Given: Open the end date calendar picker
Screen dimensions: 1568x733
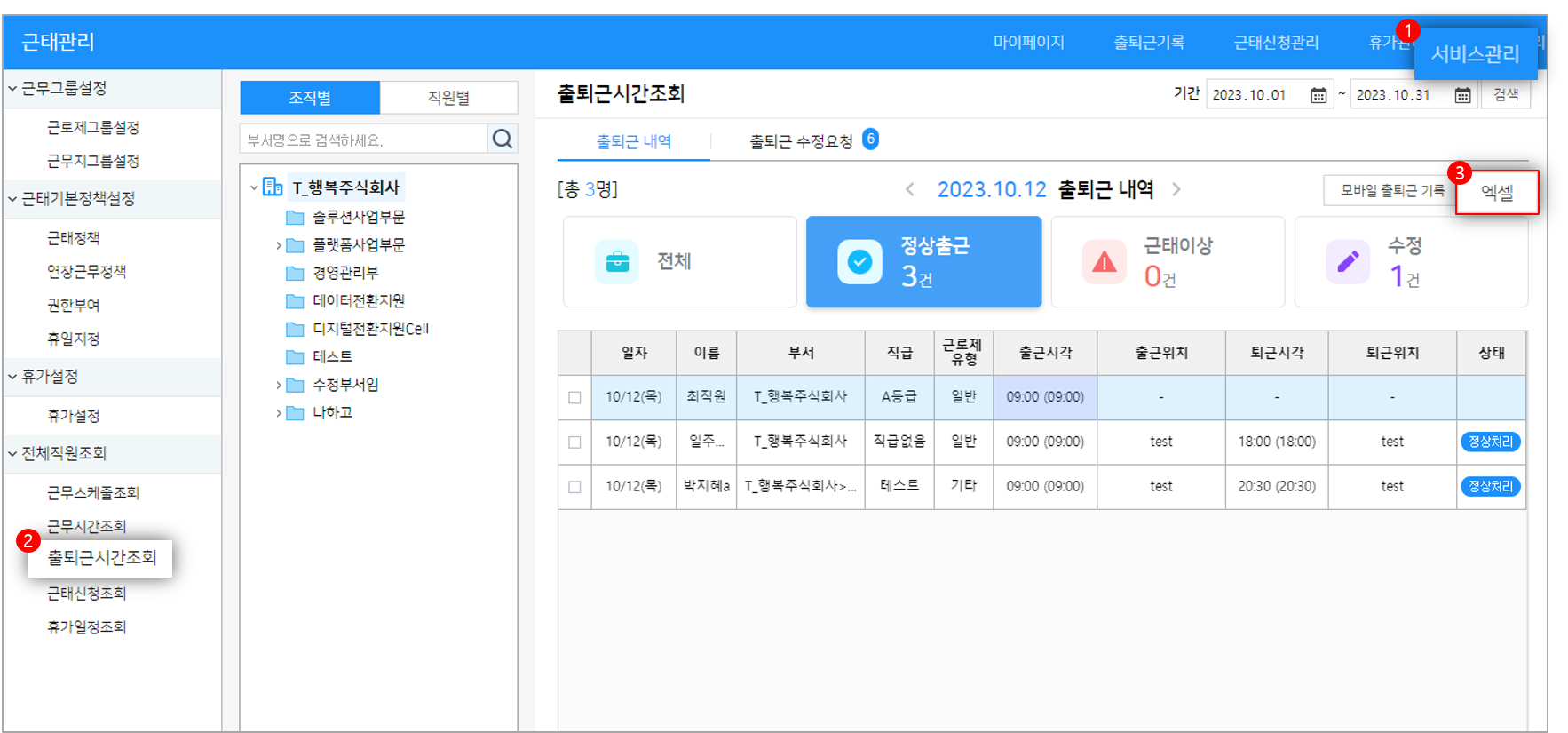Looking at the screenshot, I should tap(1462, 95).
